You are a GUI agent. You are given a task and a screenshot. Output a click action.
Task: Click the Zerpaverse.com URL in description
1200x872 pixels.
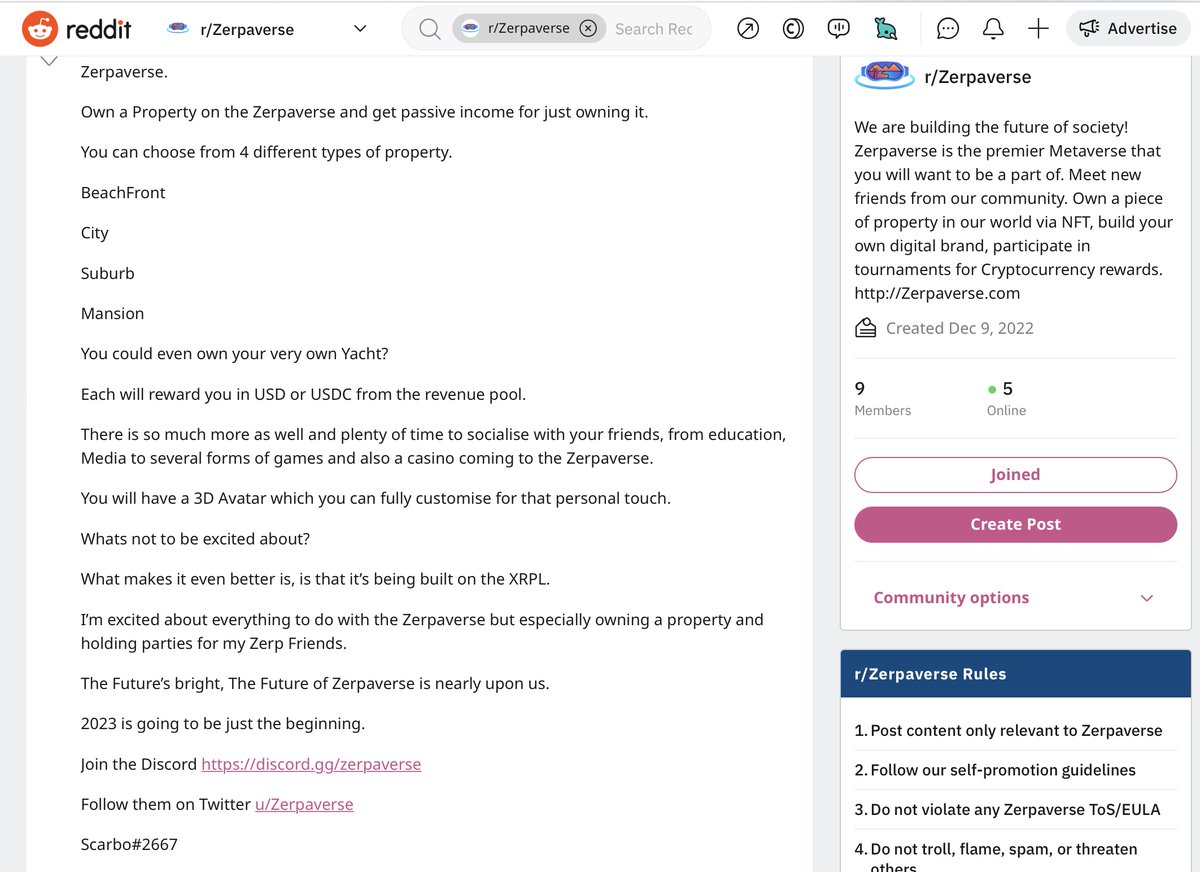[x=937, y=293]
